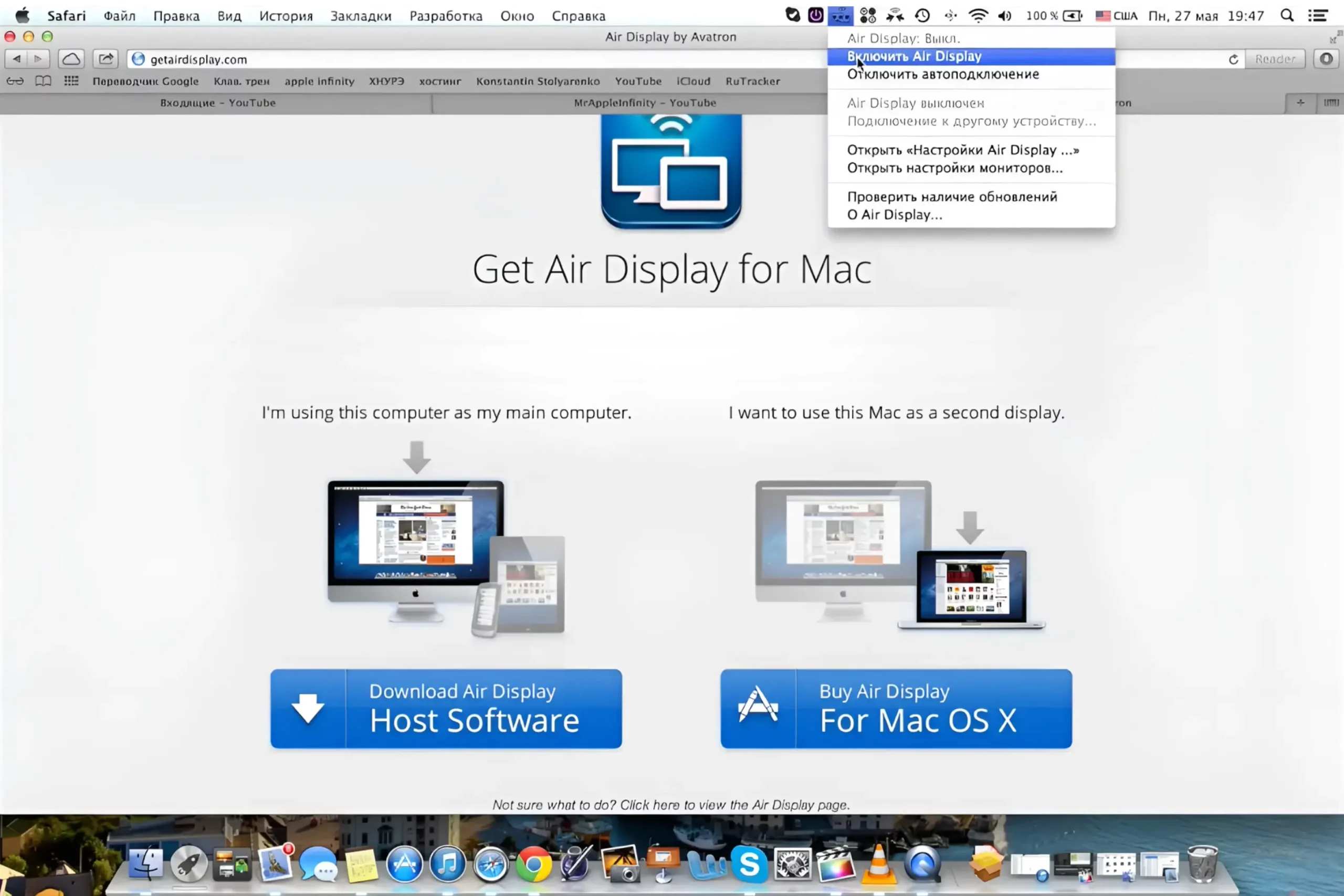The height and width of the screenshot is (896, 1344).
Task: Switch to MrAppleInfinity – YouTube tab
Action: [645, 103]
